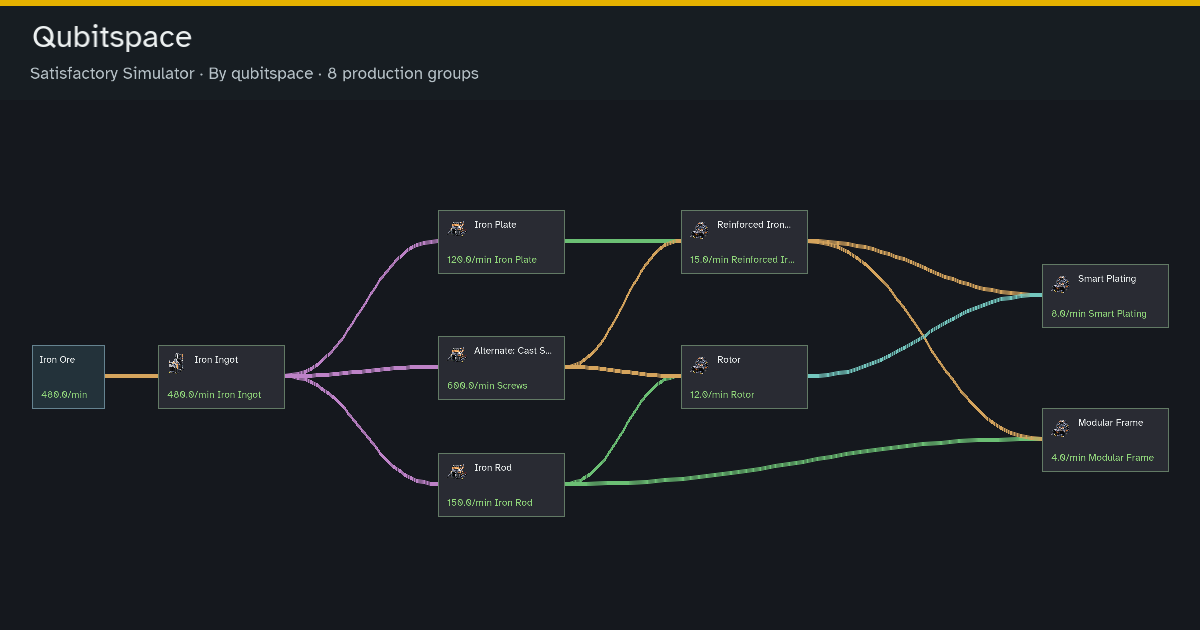Viewport: 1200px width, 630px height.
Task: Click the Modular Frame assembler icon
Action: [x=1060, y=426]
